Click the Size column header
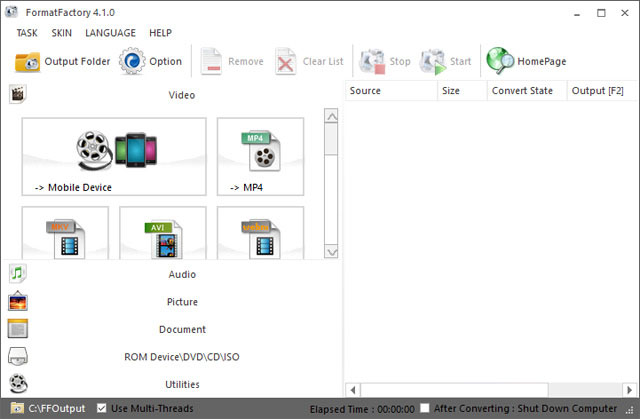Image resolution: width=640 pixels, height=419 pixels. (462, 91)
